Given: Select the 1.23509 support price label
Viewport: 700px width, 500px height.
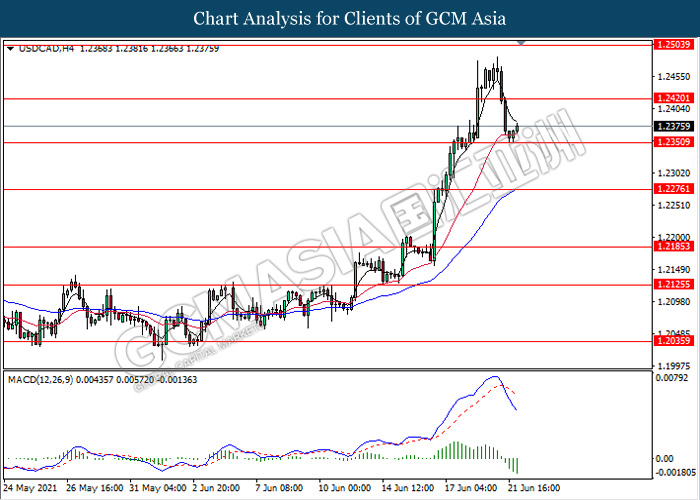Looking at the screenshot, I should (x=674, y=142).
